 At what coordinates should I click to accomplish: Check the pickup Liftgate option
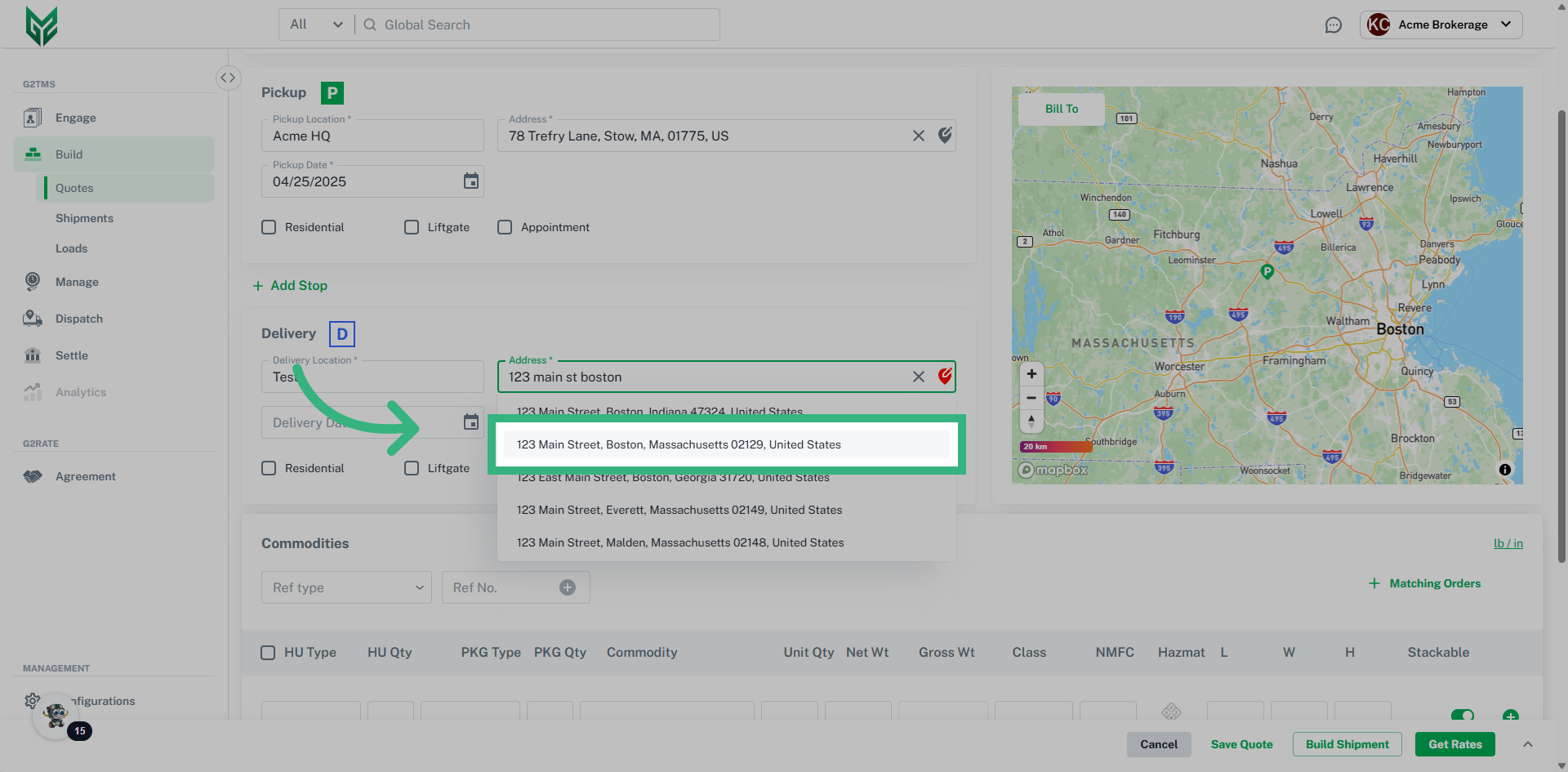[x=412, y=227]
